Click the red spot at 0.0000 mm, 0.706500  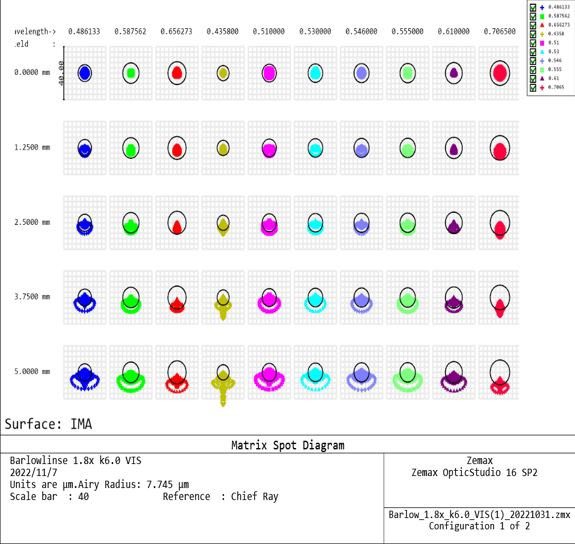pos(500,73)
